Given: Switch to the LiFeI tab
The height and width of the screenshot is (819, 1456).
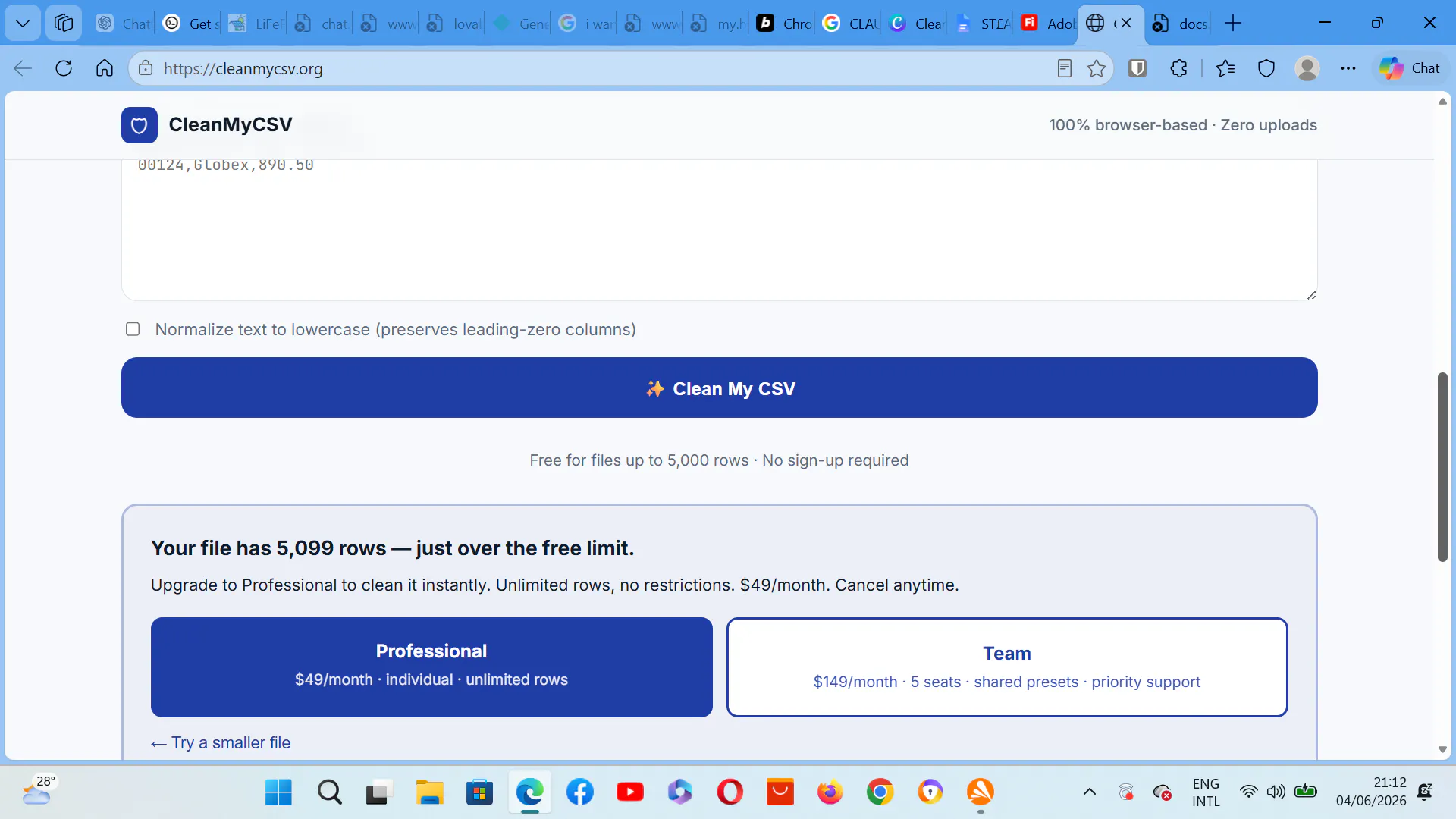Looking at the screenshot, I should [256, 24].
